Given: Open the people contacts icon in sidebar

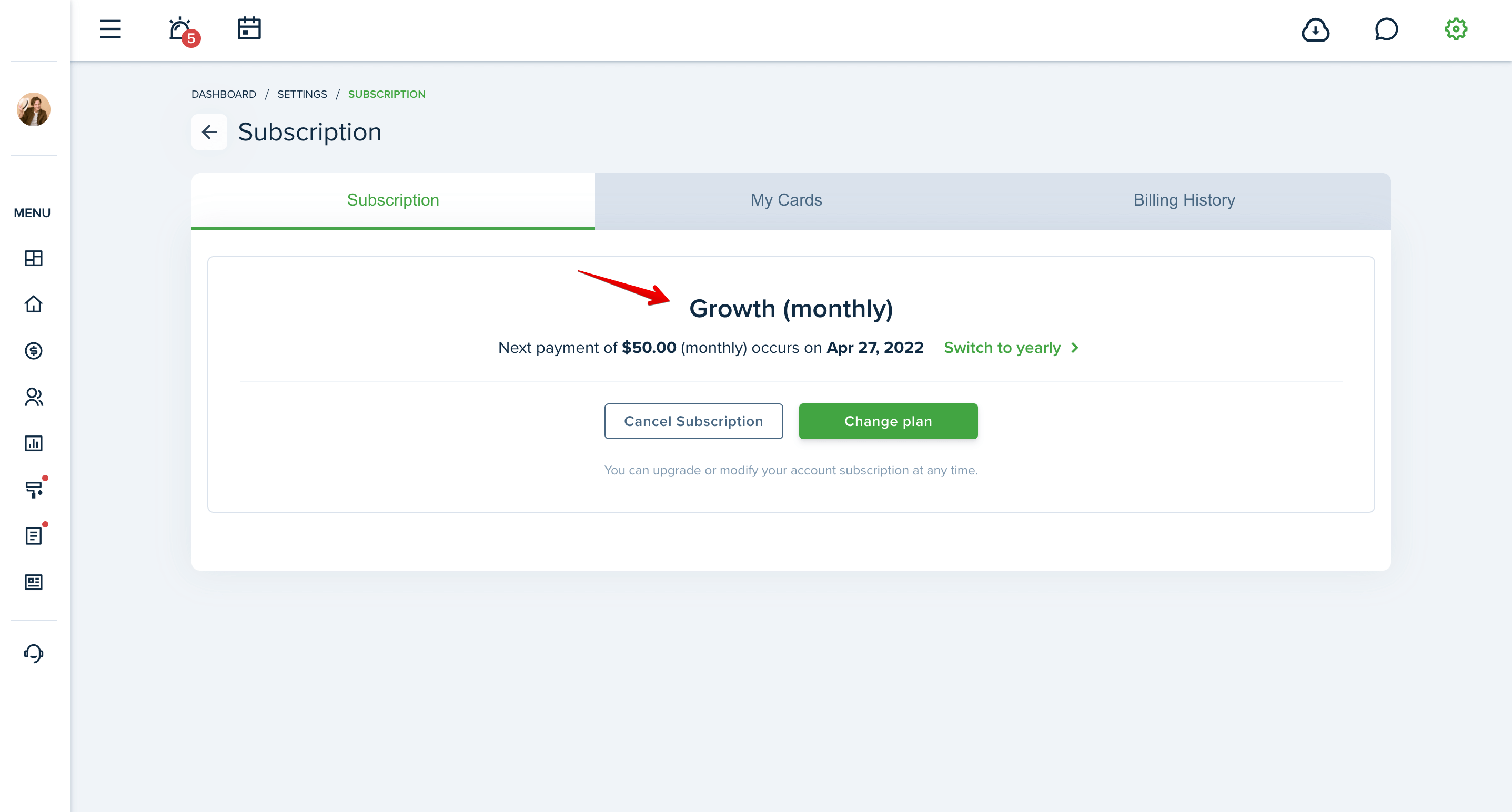Looking at the screenshot, I should 34,397.
